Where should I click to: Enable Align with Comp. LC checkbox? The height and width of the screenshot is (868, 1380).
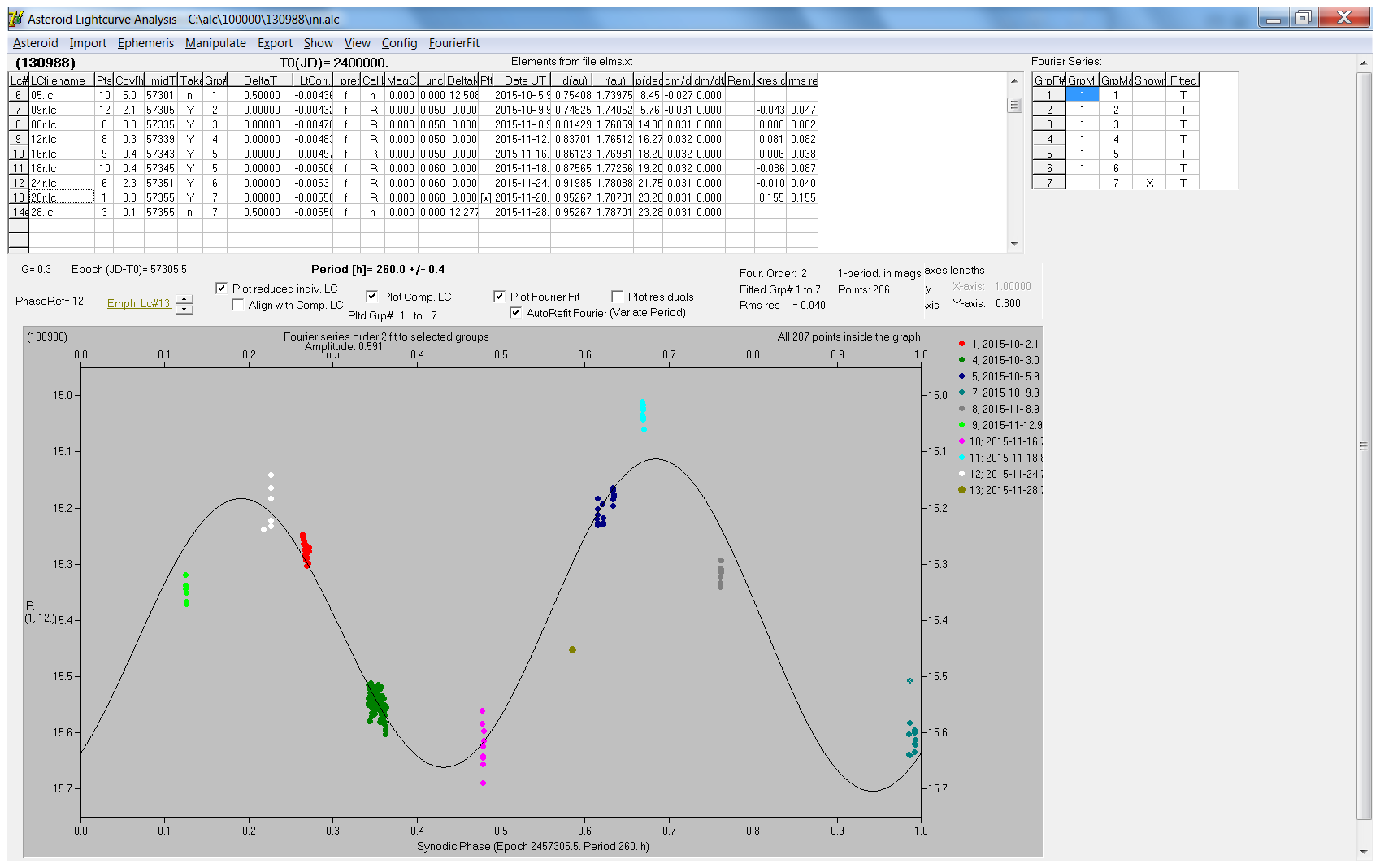(237, 305)
